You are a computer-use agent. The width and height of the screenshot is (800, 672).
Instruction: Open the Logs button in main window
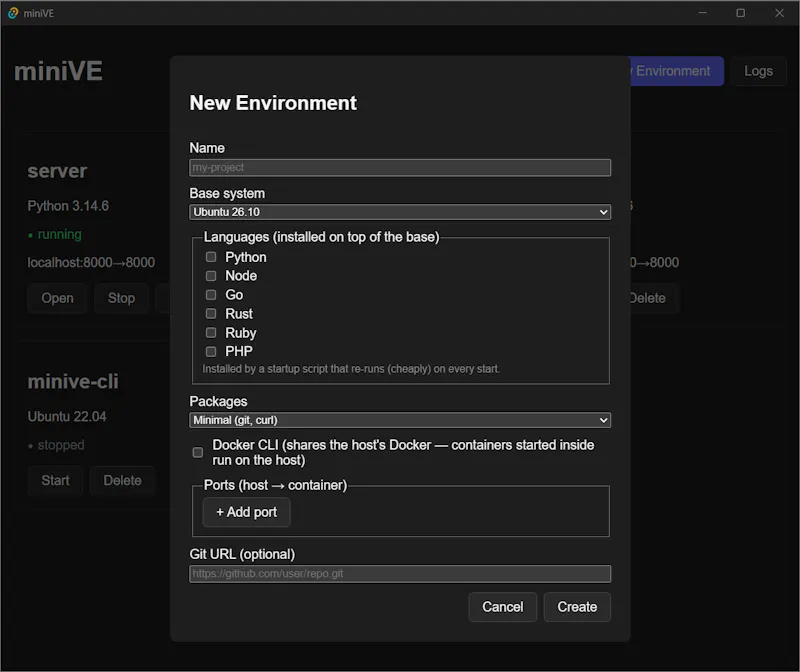pyautogui.click(x=758, y=71)
